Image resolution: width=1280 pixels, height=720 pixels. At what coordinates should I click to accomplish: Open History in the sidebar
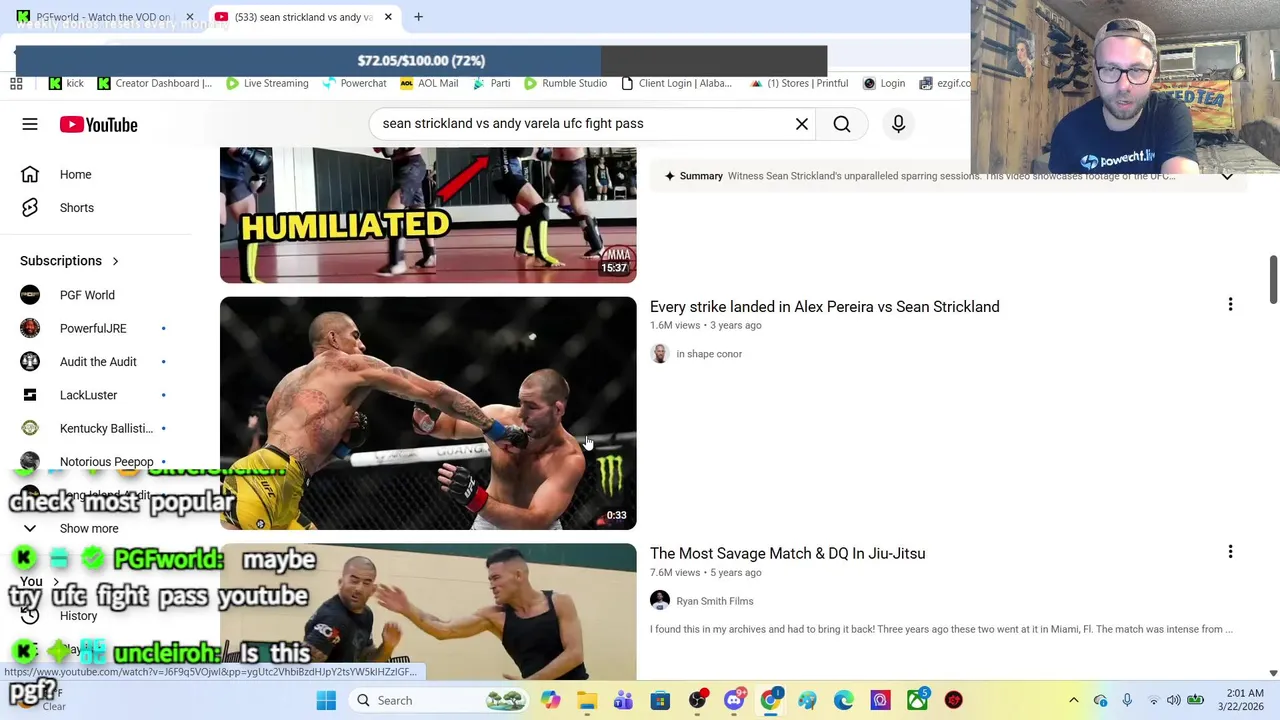point(78,616)
